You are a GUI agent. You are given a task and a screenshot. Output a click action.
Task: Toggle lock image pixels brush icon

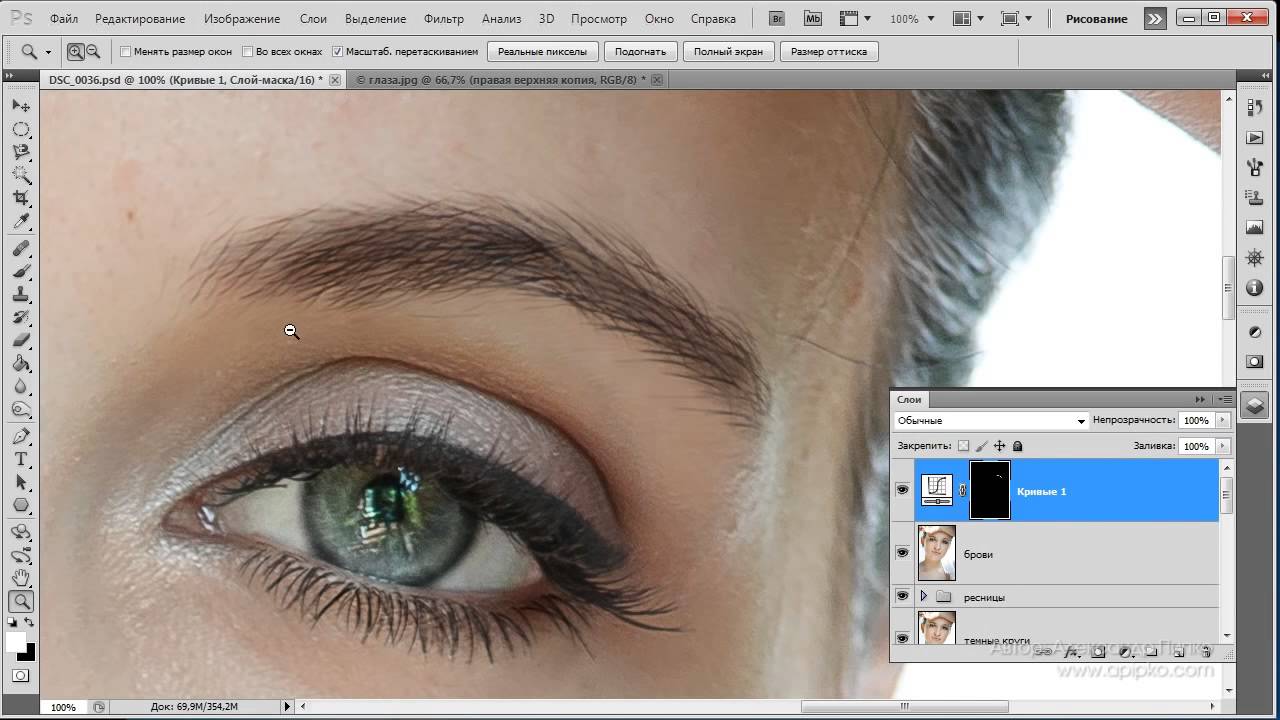[x=981, y=446]
